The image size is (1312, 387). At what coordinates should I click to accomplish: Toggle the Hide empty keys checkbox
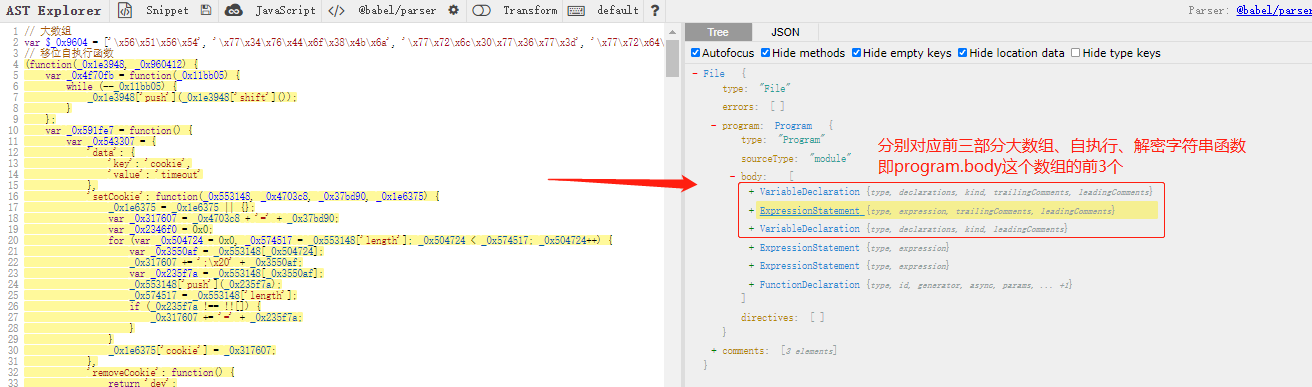tap(857, 53)
